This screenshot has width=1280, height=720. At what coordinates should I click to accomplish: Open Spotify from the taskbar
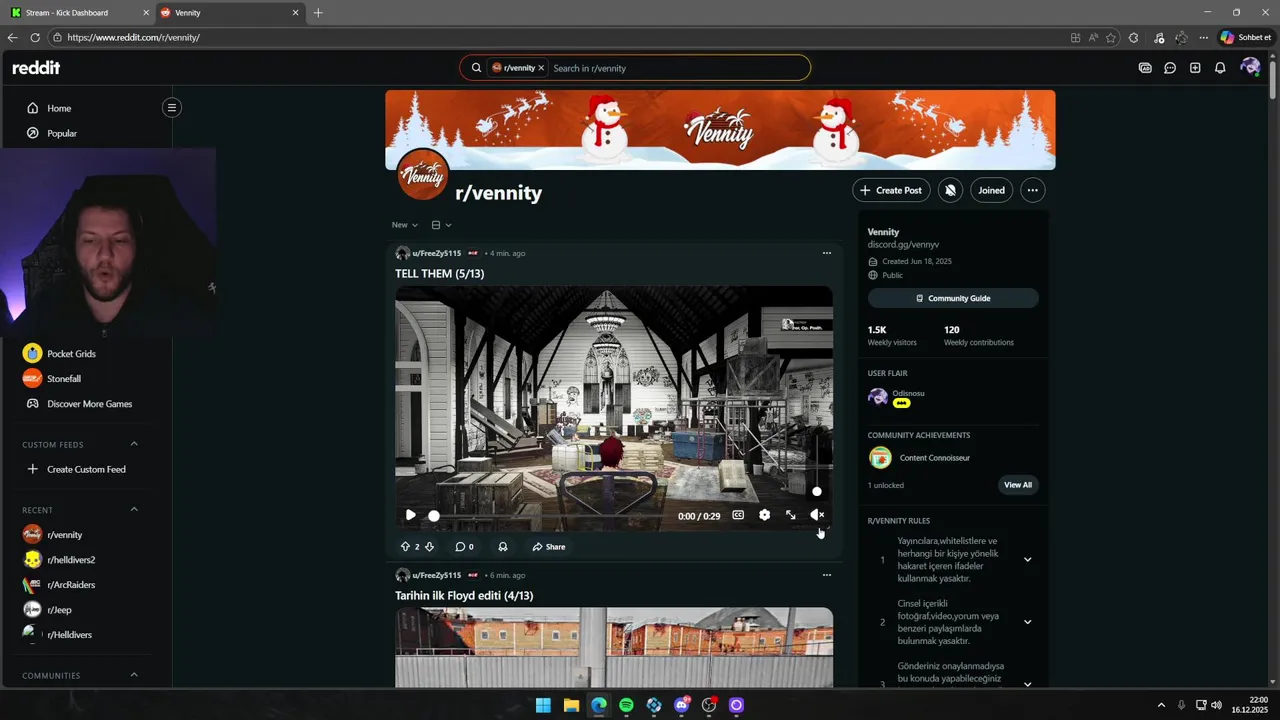626,705
